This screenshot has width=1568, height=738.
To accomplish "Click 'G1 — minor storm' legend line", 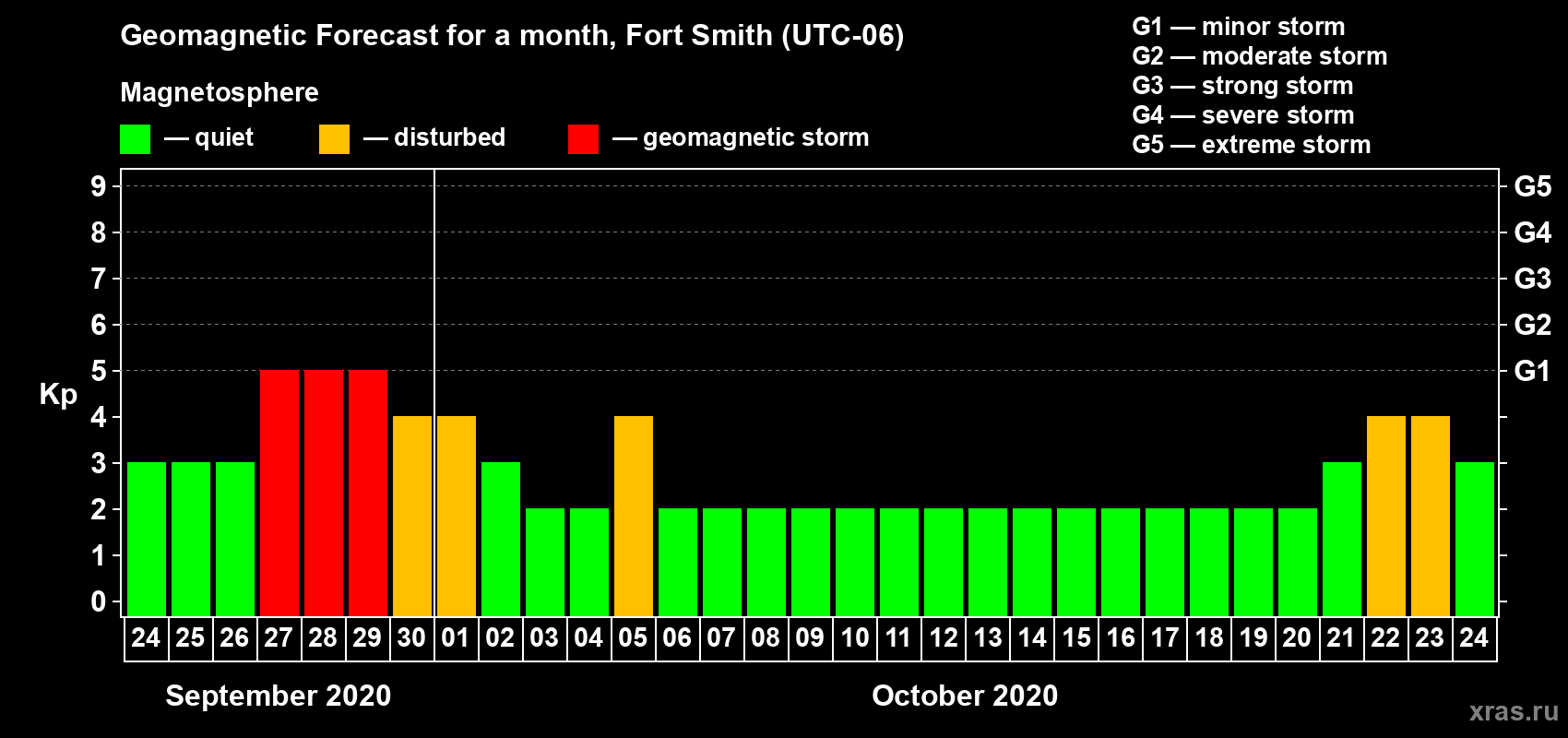I will coord(1238,27).
